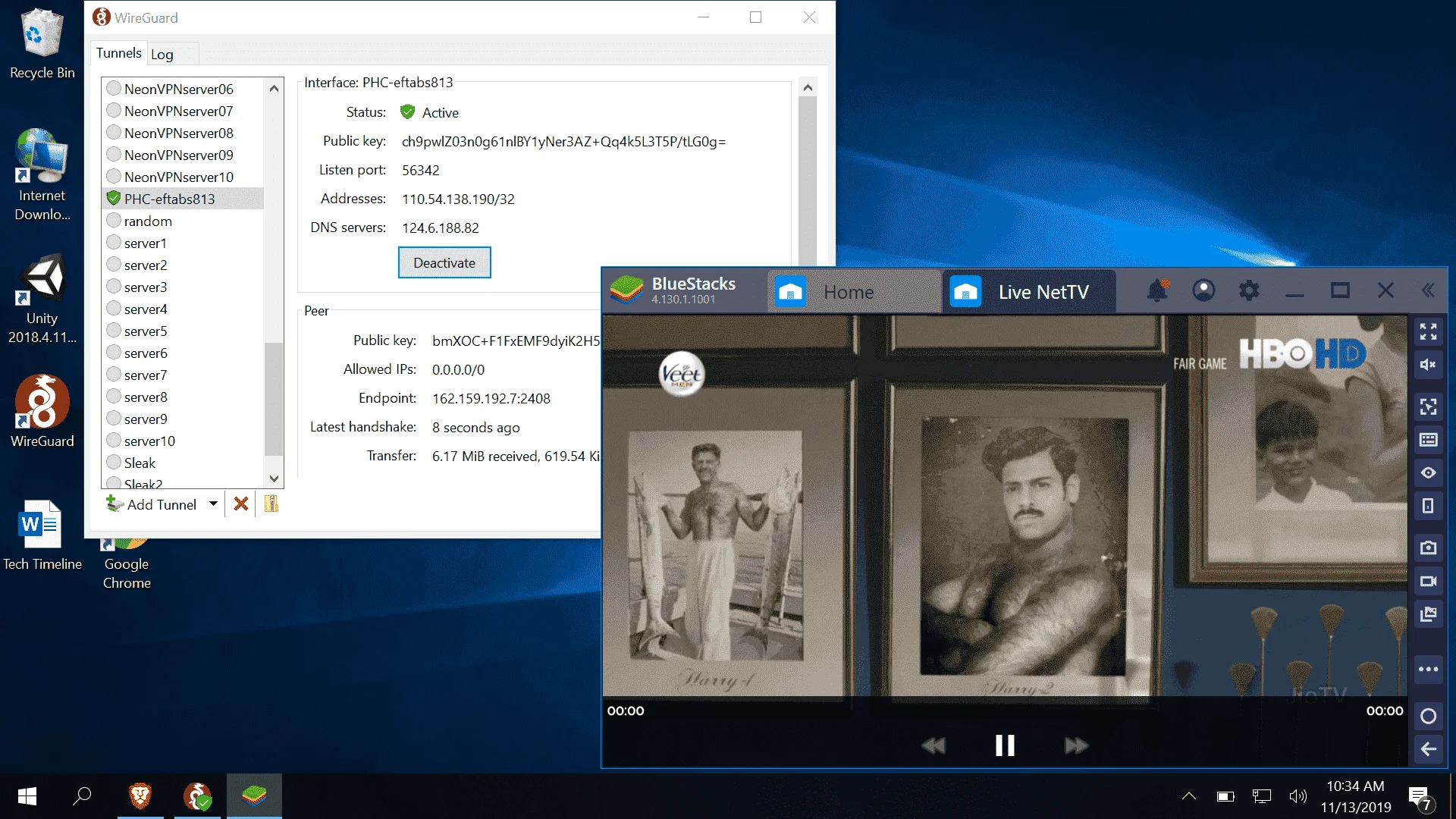Tap the BlueStacks back arrow button
The width and height of the screenshot is (1456, 819).
(1428, 749)
